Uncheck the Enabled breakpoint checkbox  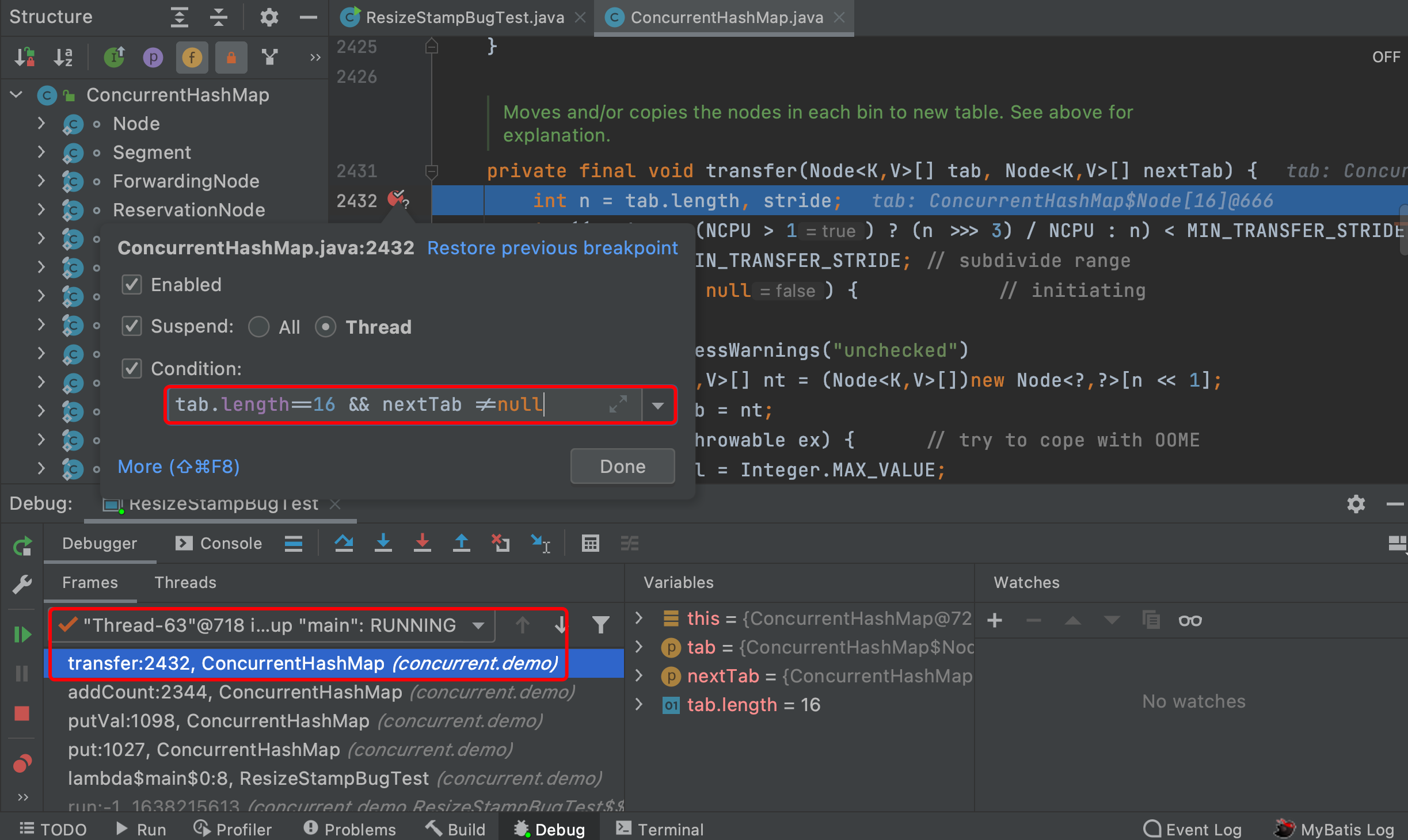(132, 284)
